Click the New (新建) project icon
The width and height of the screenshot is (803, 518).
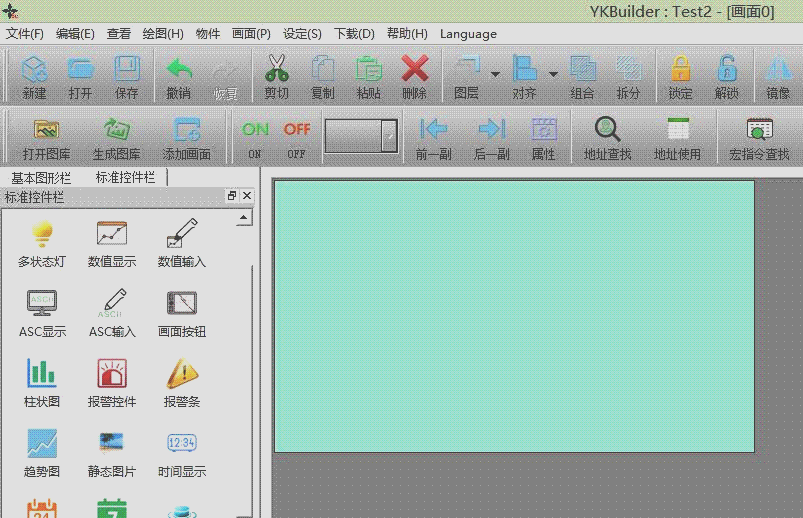[x=34, y=76]
